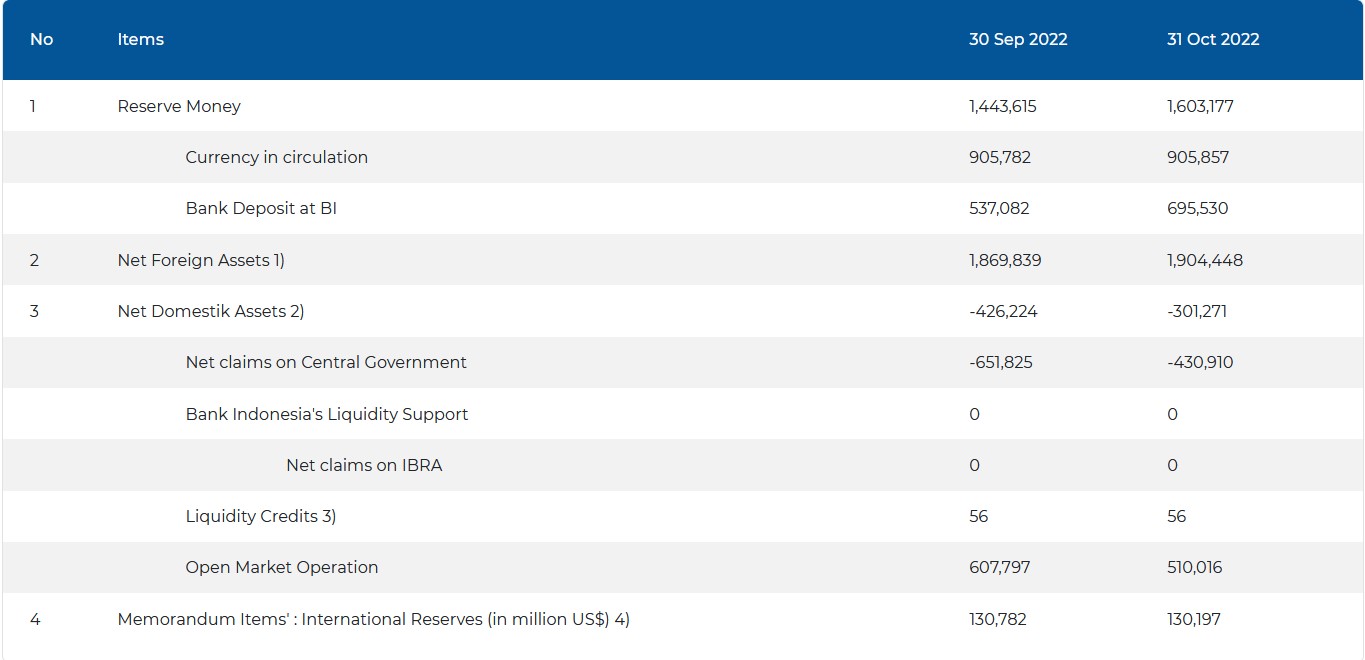The image size is (1365, 660).
Task: Select "Net claims on Central Government" item
Action: [x=326, y=362]
